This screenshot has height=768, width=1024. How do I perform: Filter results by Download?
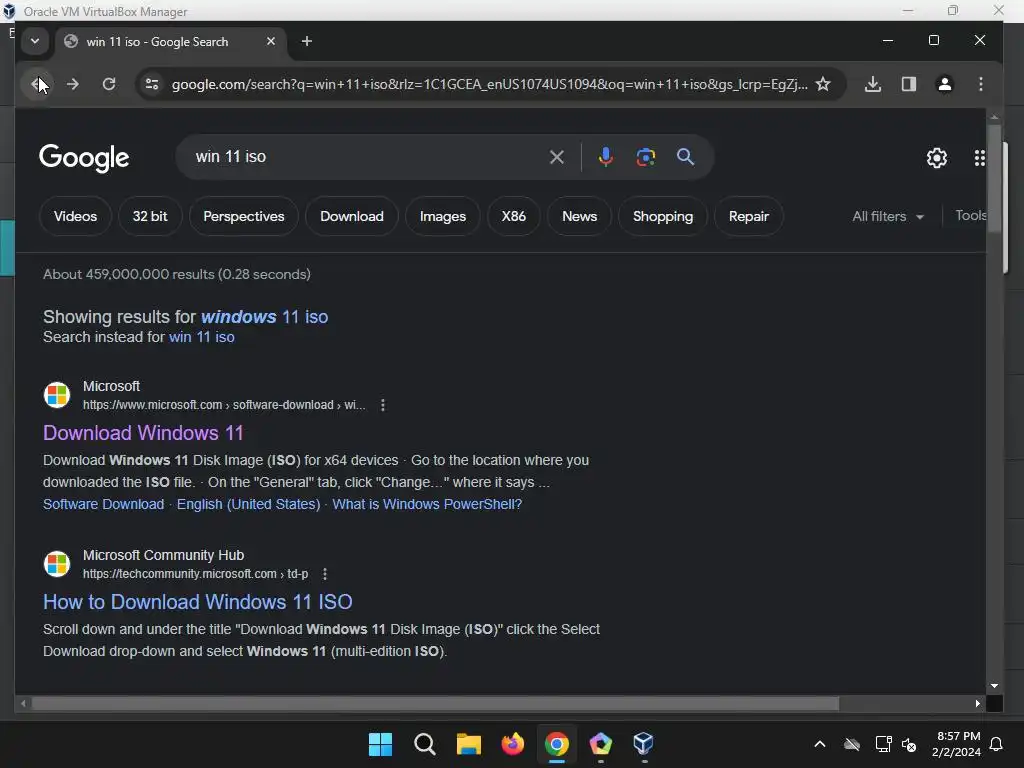pos(351,216)
